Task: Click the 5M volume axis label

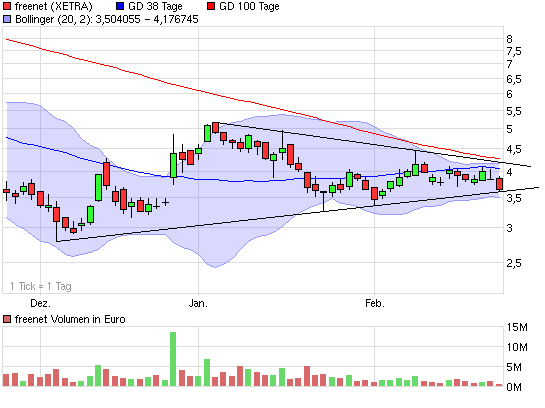Action: click(x=514, y=367)
